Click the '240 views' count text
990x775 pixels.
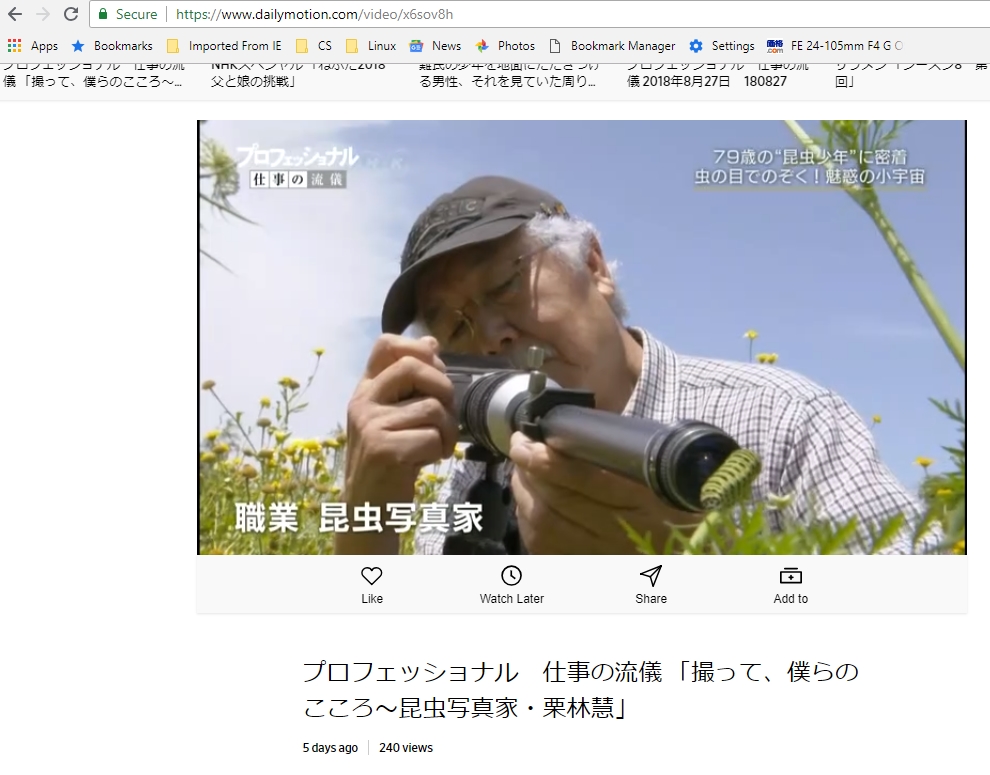tap(406, 748)
